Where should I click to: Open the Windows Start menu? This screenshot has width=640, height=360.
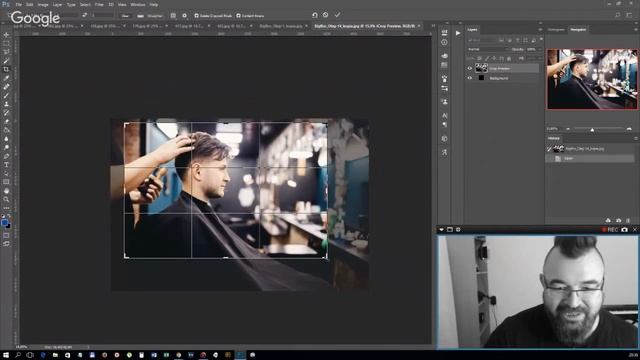point(6,355)
